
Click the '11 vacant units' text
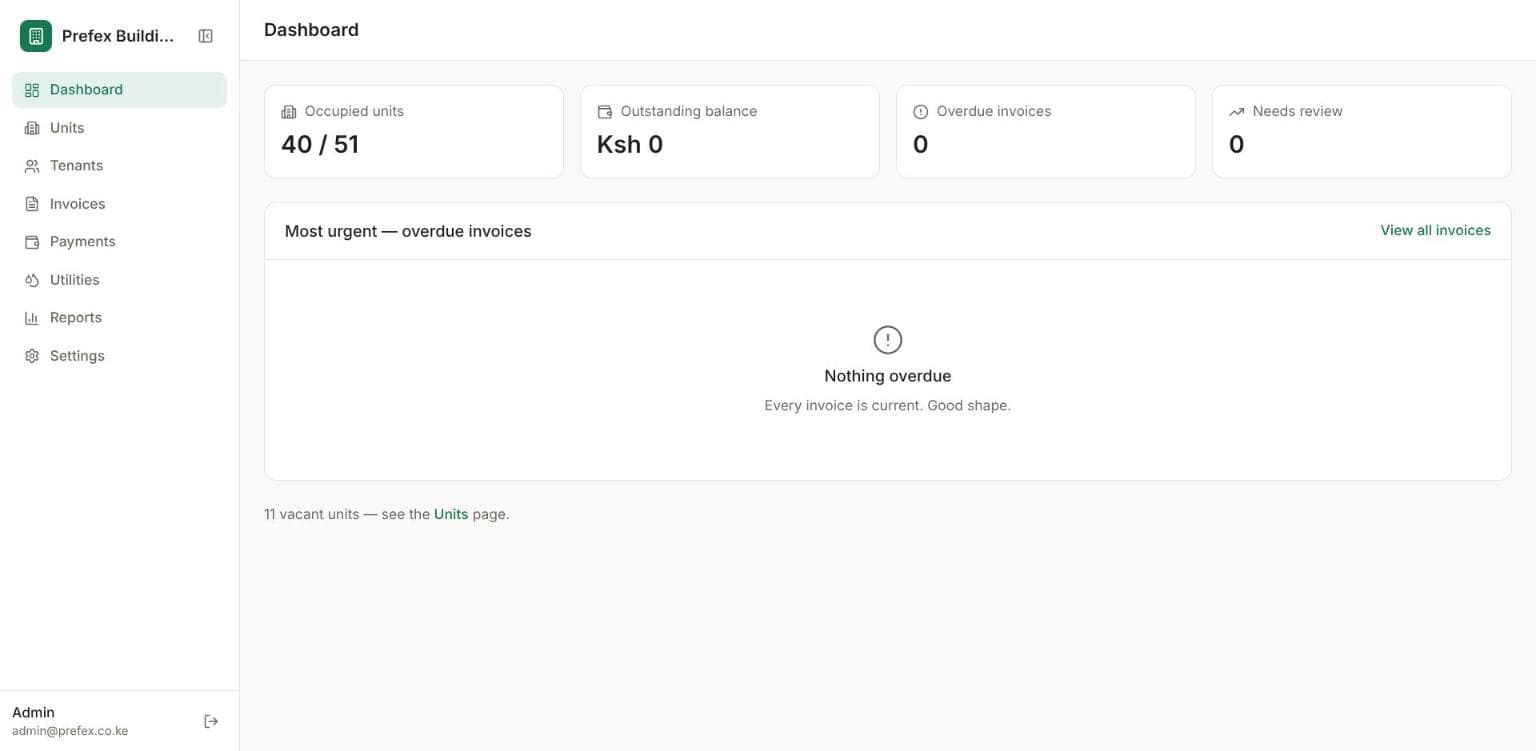click(x=311, y=514)
